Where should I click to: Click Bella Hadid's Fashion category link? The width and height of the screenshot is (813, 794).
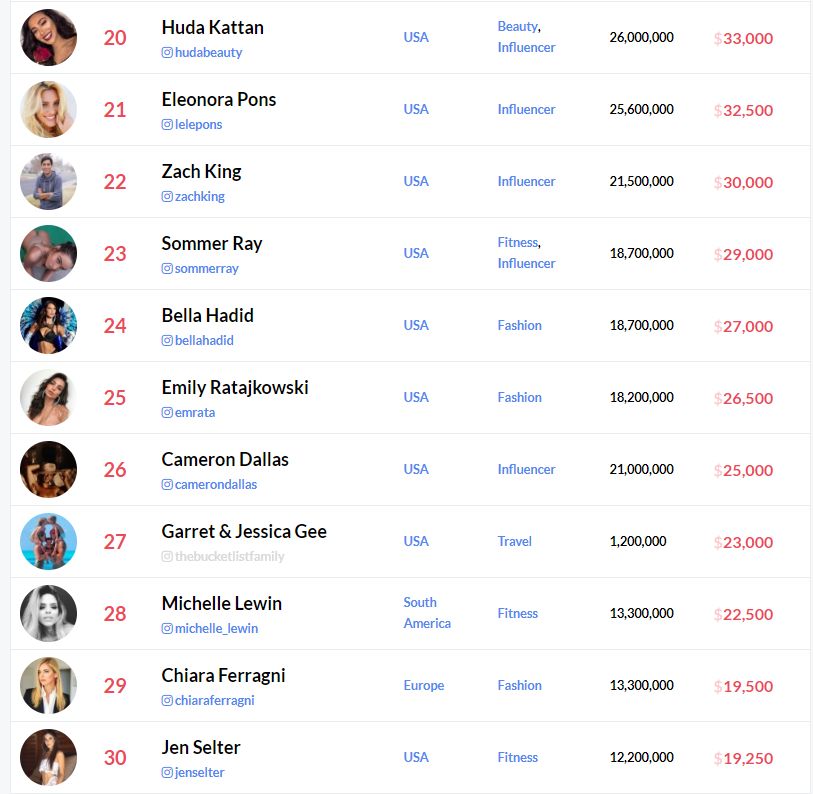pyautogui.click(x=520, y=325)
